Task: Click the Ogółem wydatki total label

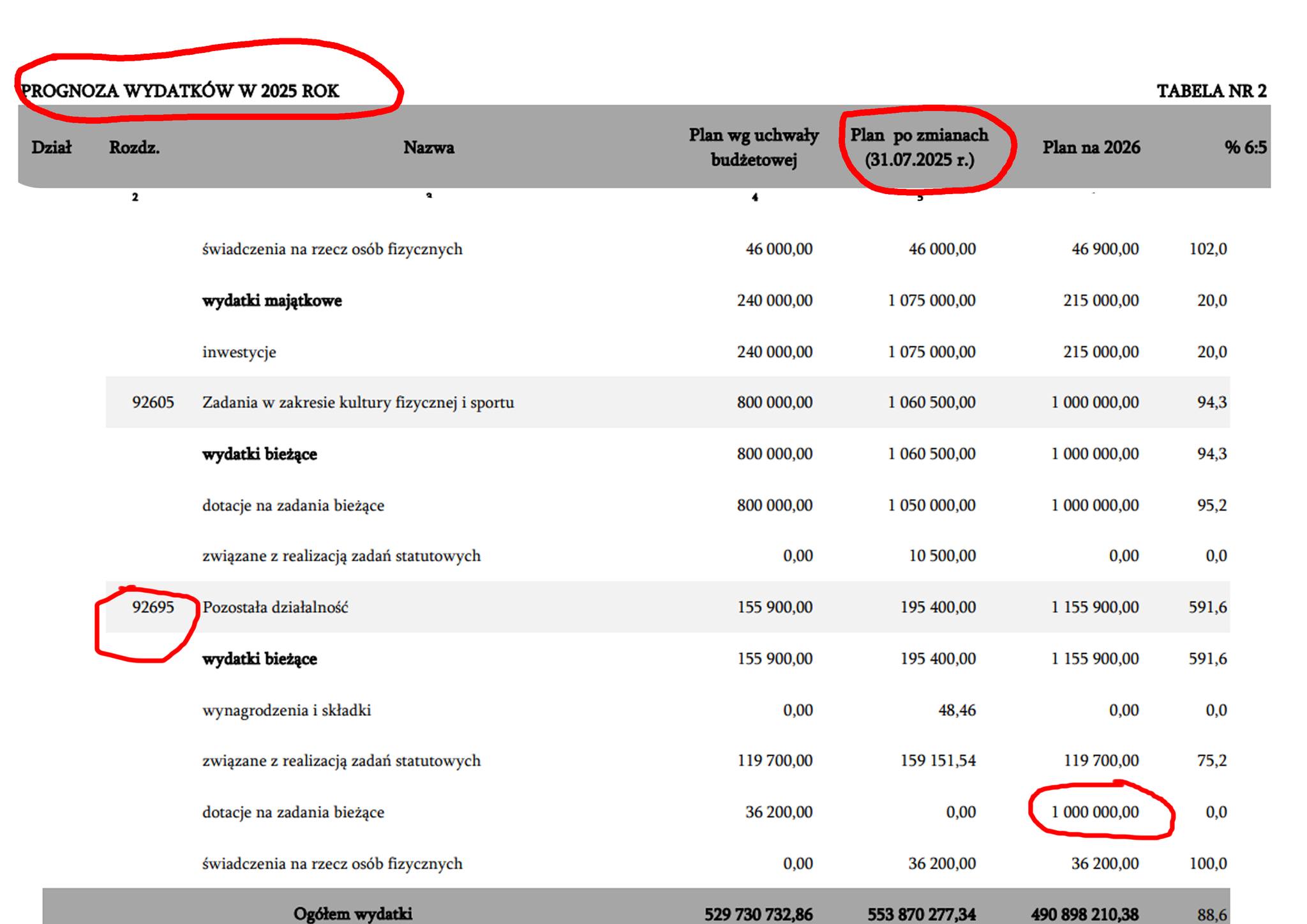Action: [x=352, y=914]
